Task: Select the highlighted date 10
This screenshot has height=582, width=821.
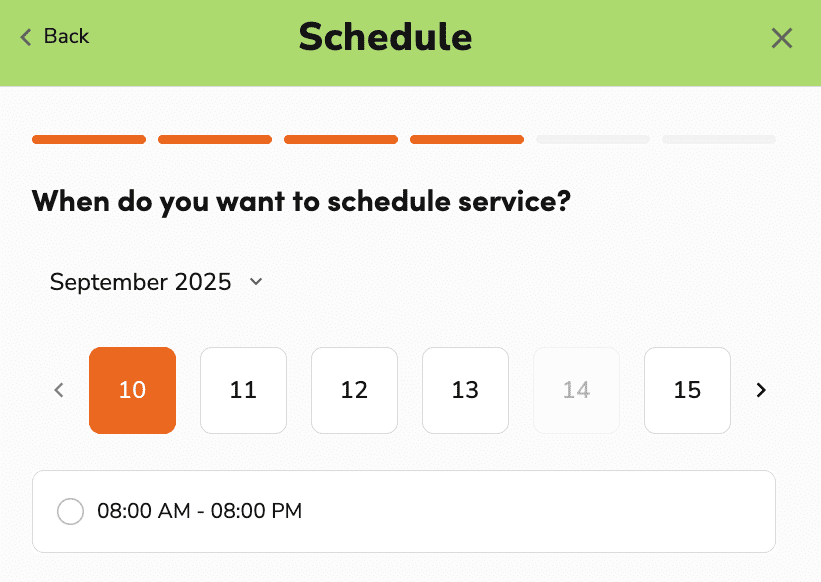Action: pos(132,390)
